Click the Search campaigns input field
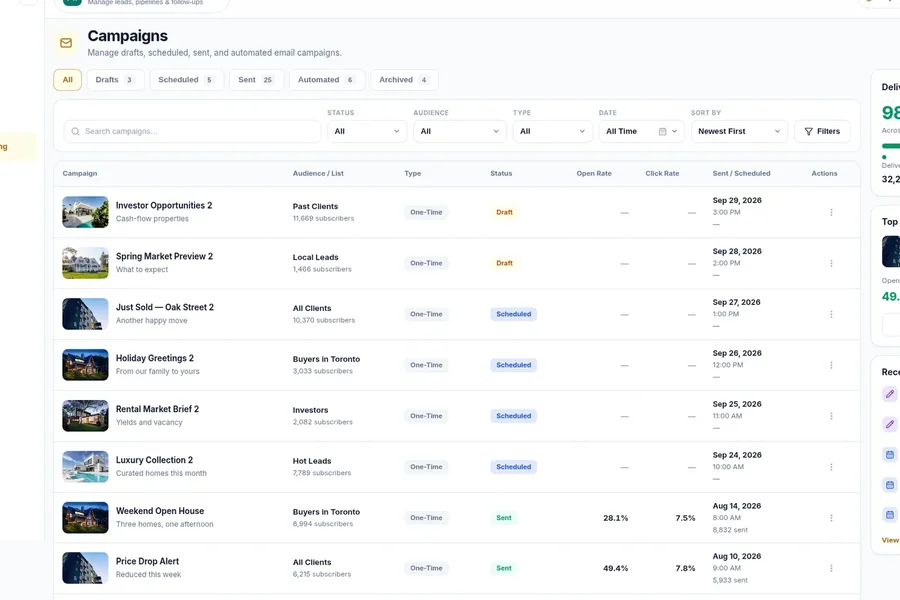The width and height of the screenshot is (900, 600). (x=192, y=131)
